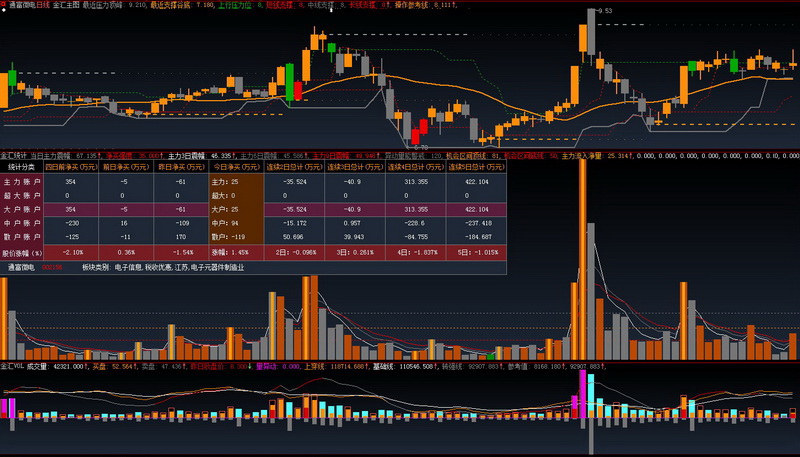Select the 股价涨幅(%) row label
The image size is (800, 457).
pos(22,252)
